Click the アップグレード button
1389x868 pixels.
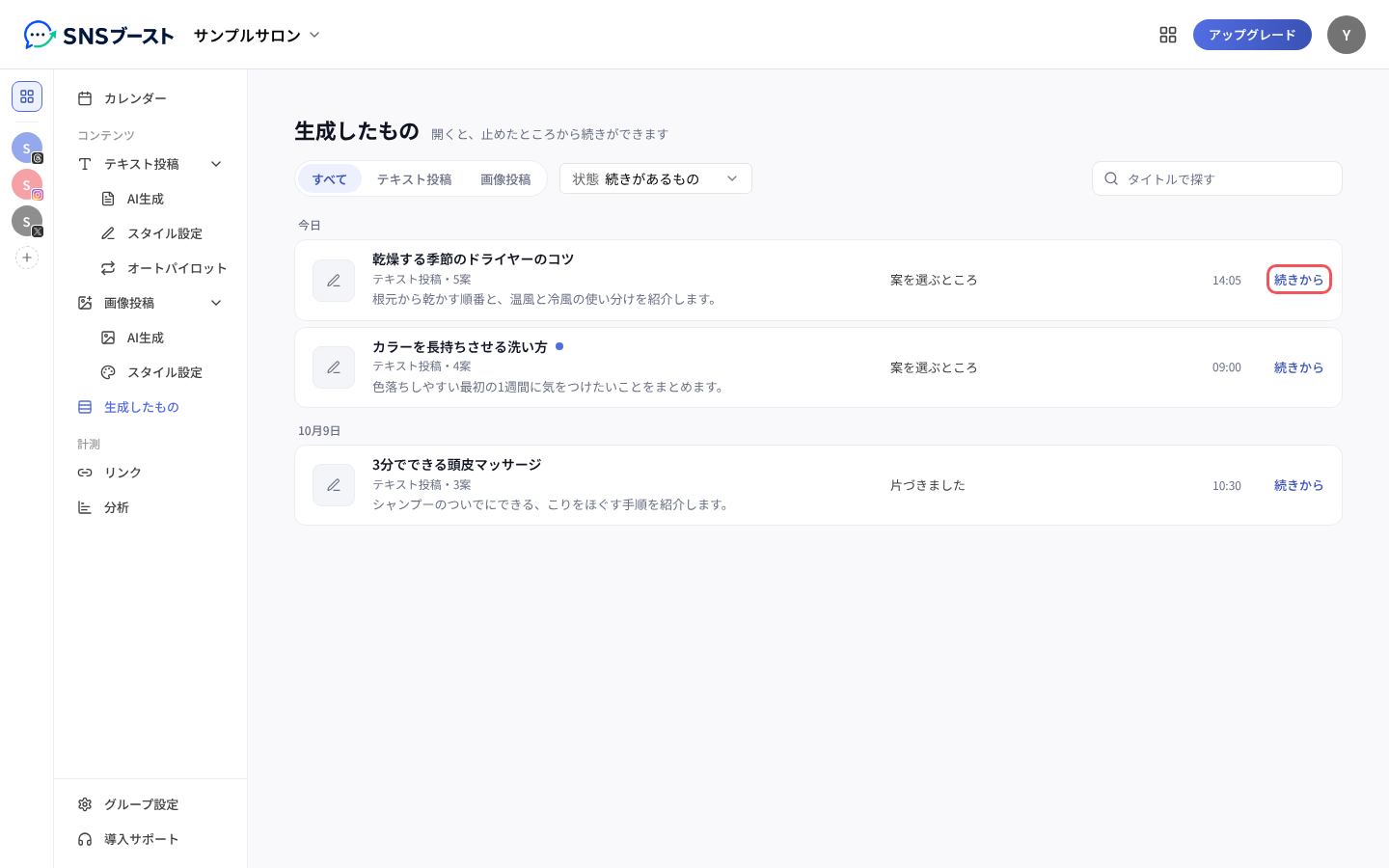point(1252,35)
